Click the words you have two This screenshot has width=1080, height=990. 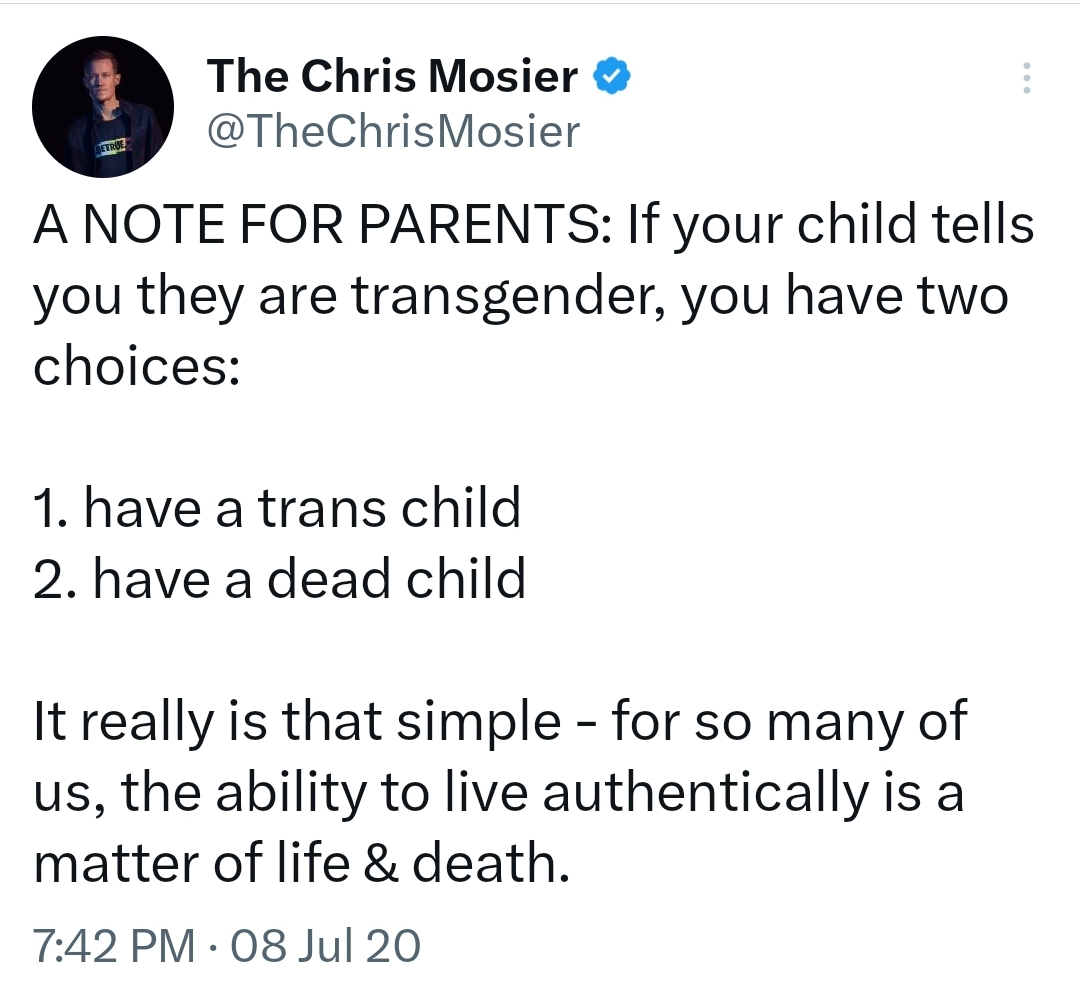click(845, 296)
